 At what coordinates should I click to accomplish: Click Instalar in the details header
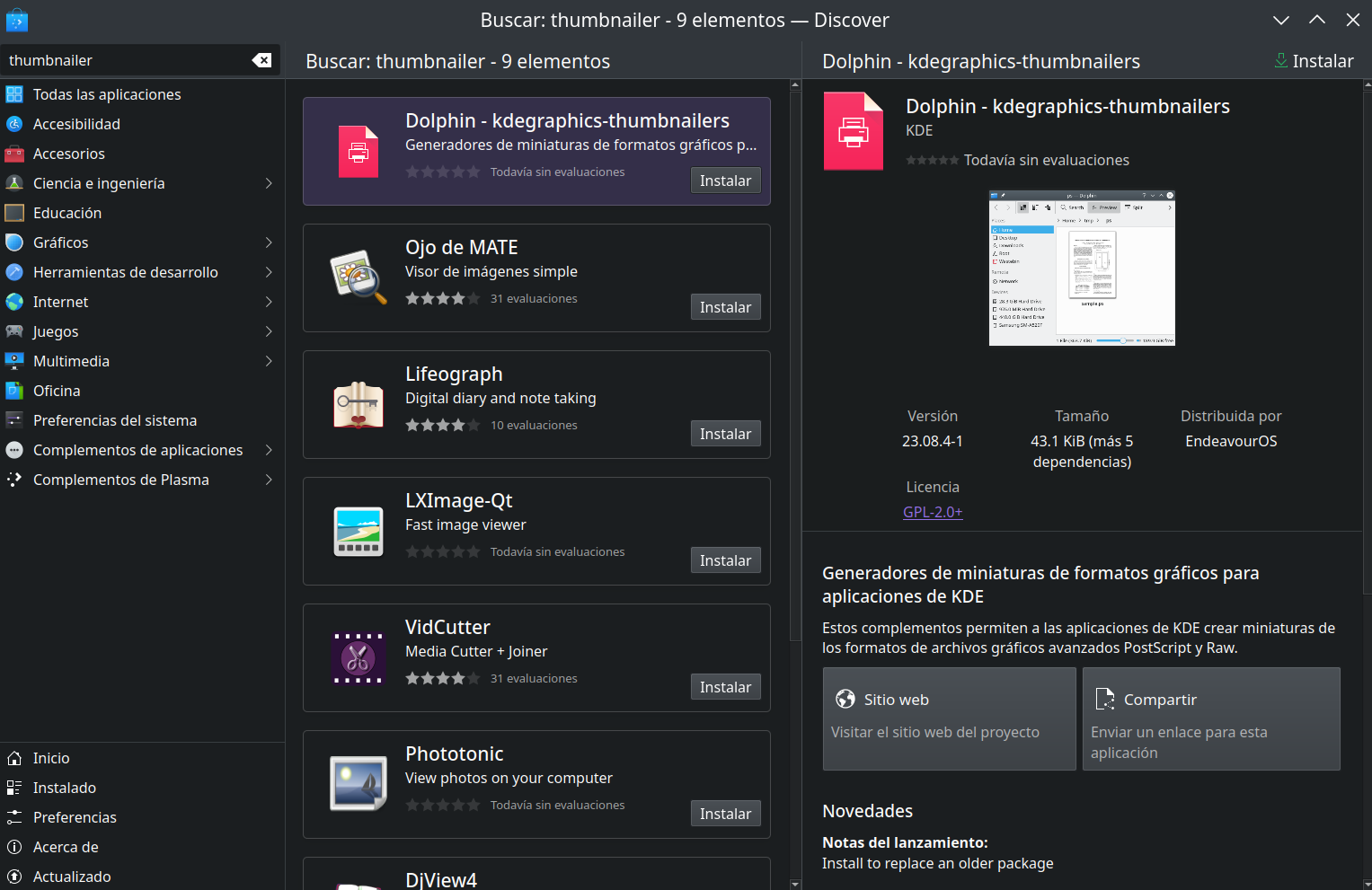pos(1314,61)
